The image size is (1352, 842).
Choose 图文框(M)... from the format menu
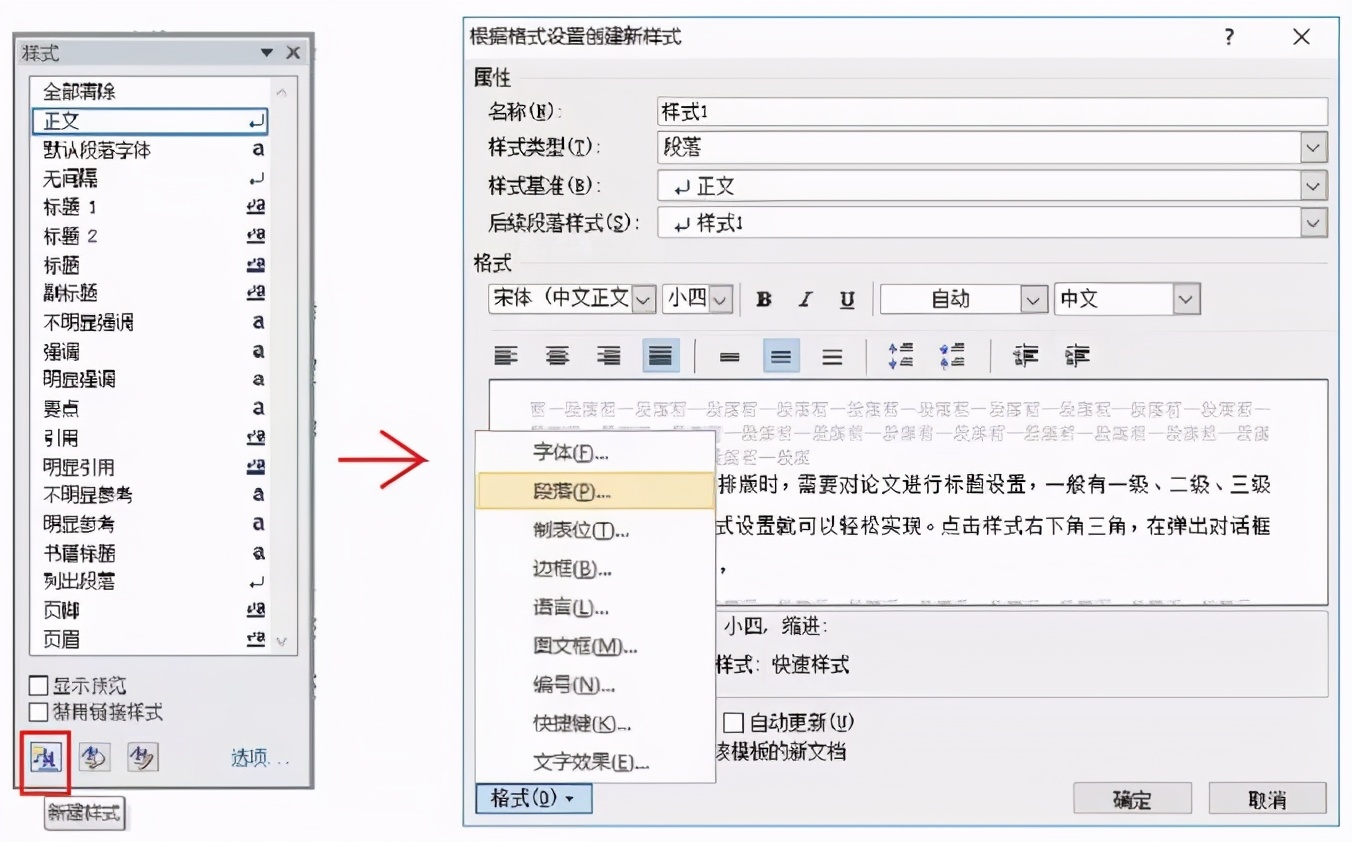[596, 647]
